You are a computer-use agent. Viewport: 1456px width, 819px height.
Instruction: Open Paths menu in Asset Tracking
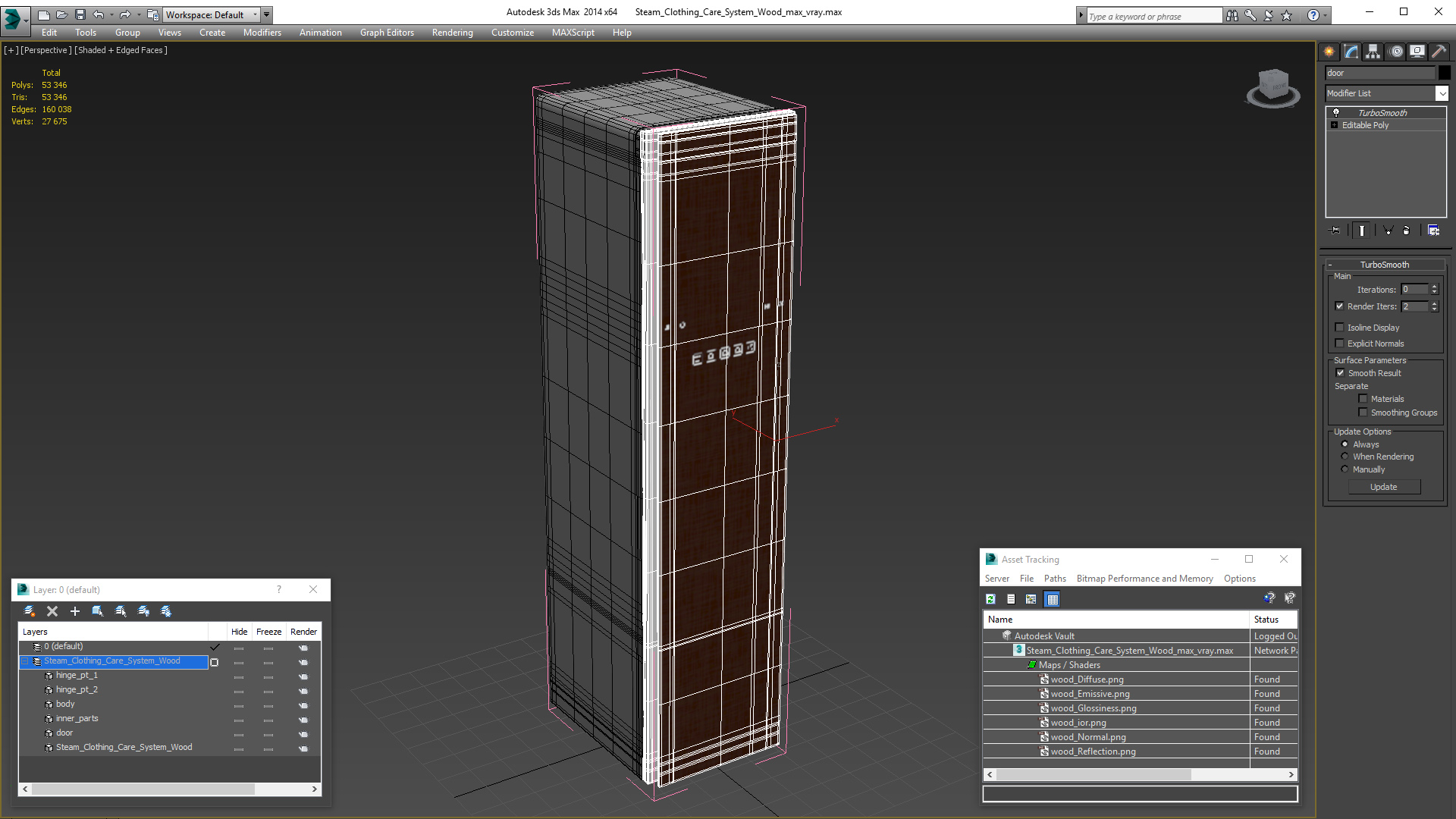[1055, 579]
